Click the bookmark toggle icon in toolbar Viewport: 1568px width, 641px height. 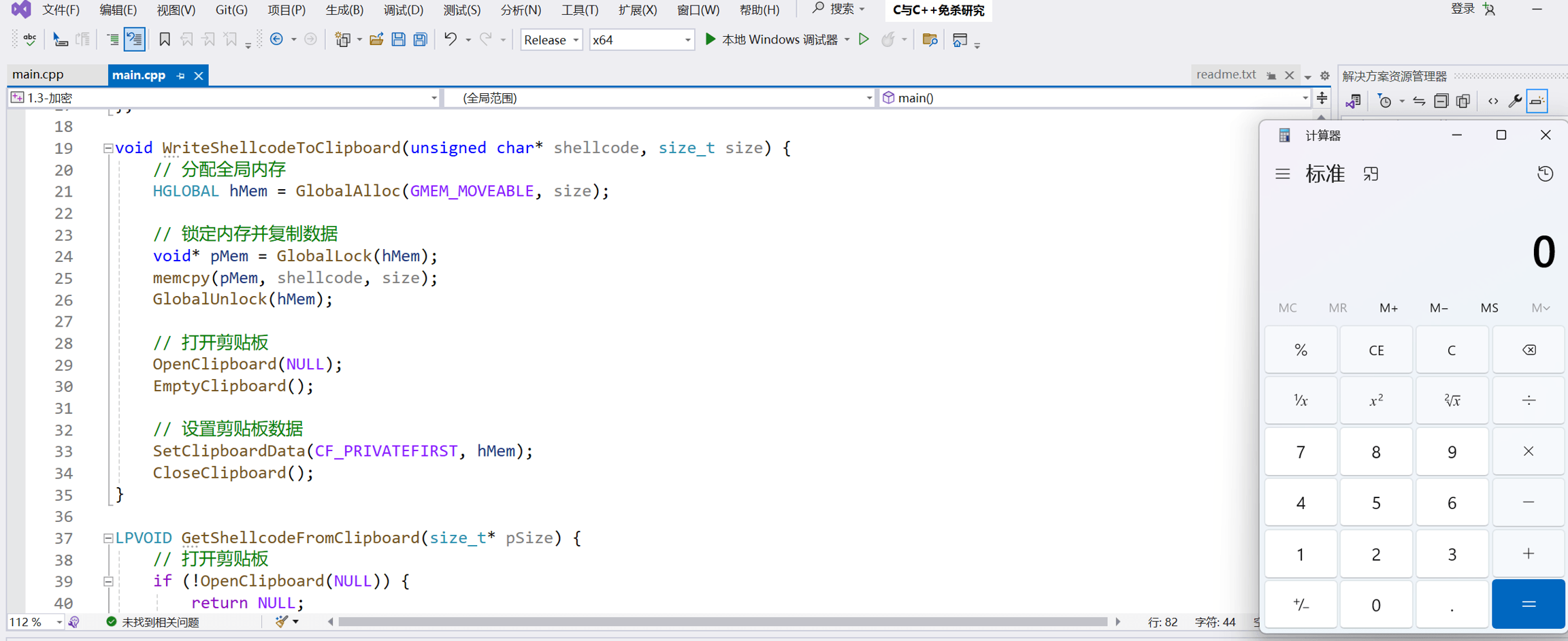pyautogui.click(x=164, y=39)
